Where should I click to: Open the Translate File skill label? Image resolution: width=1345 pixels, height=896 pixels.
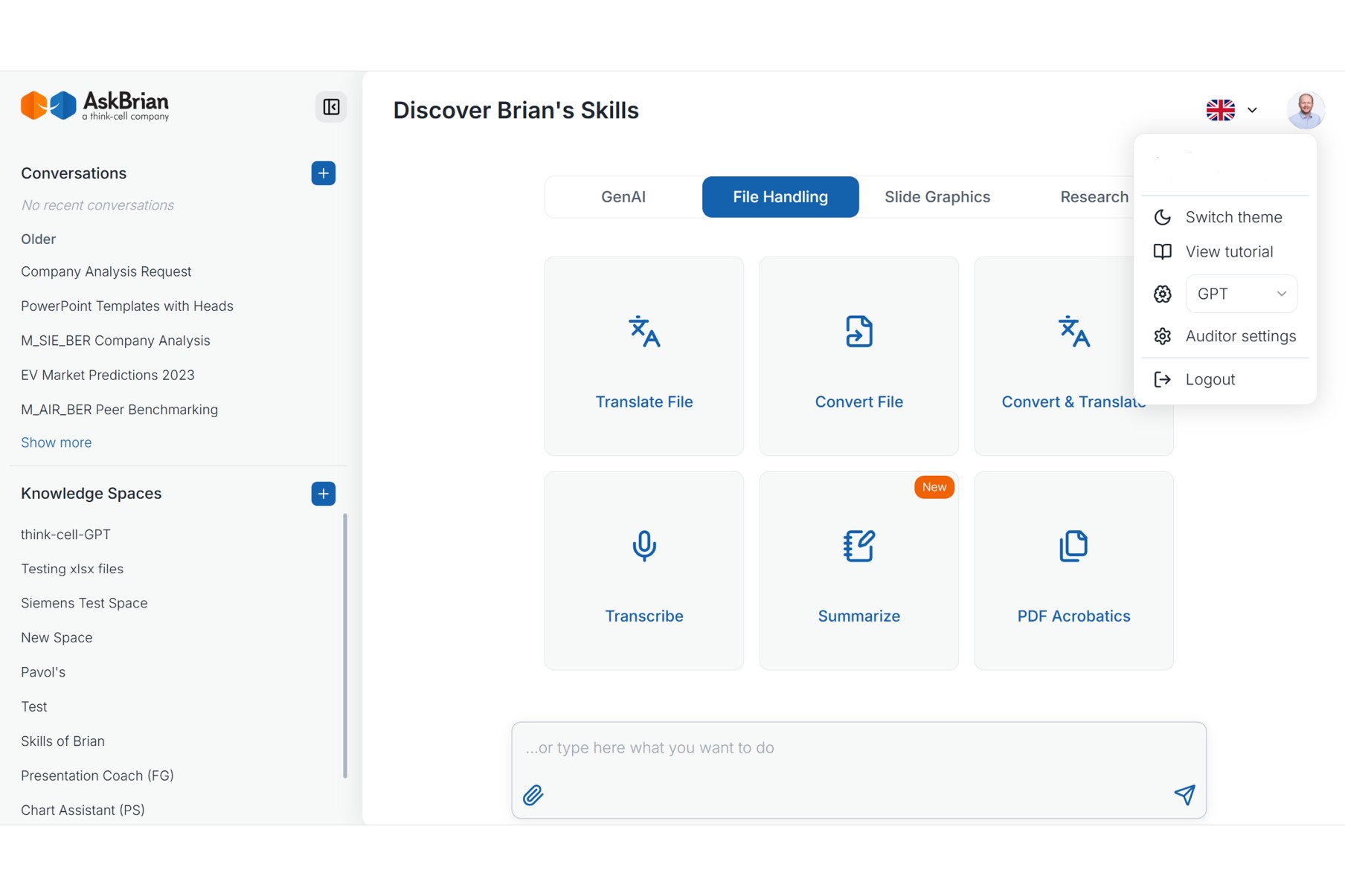(x=644, y=402)
